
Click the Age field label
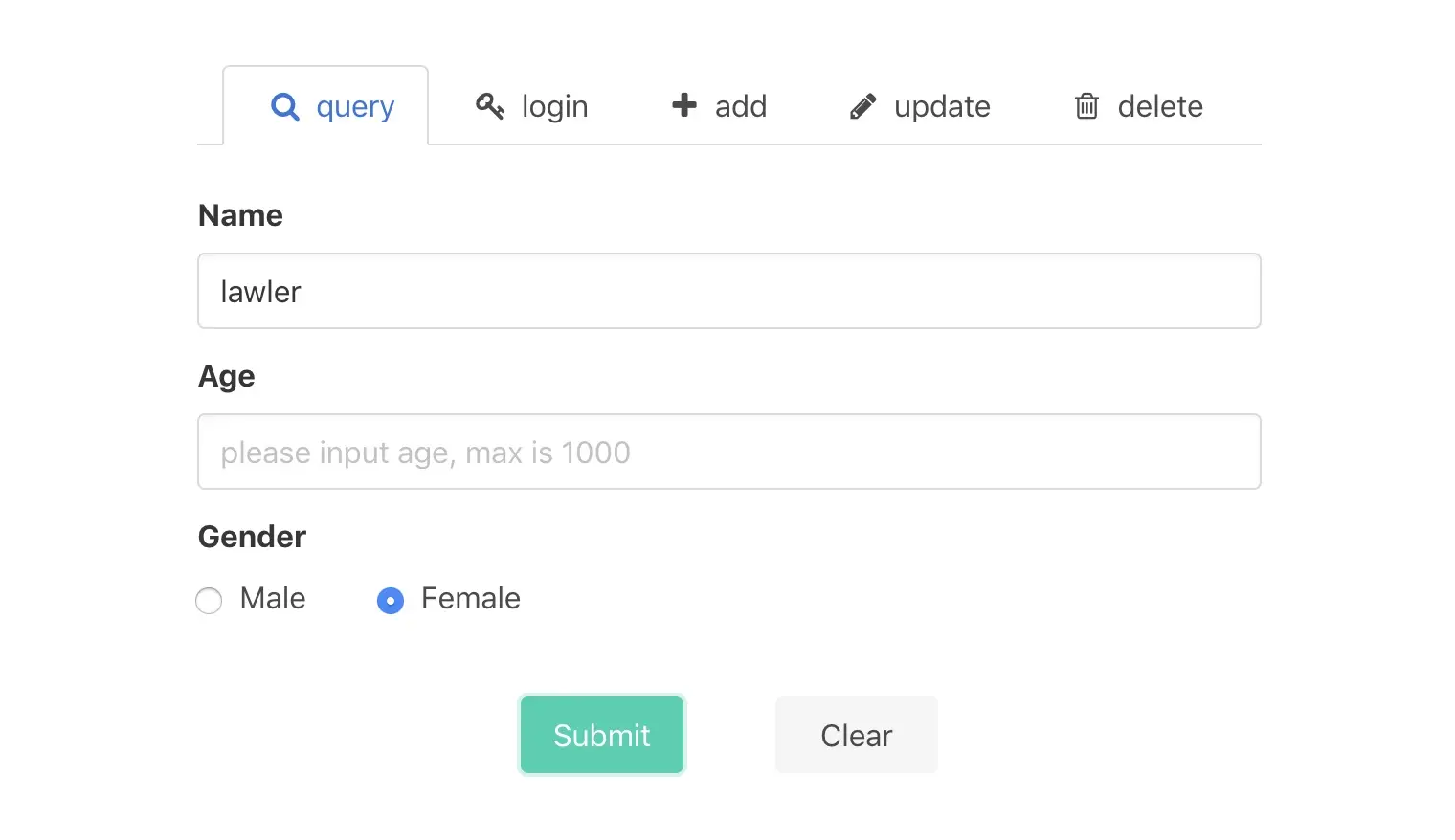pyautogui.click(x=226, y=375)
